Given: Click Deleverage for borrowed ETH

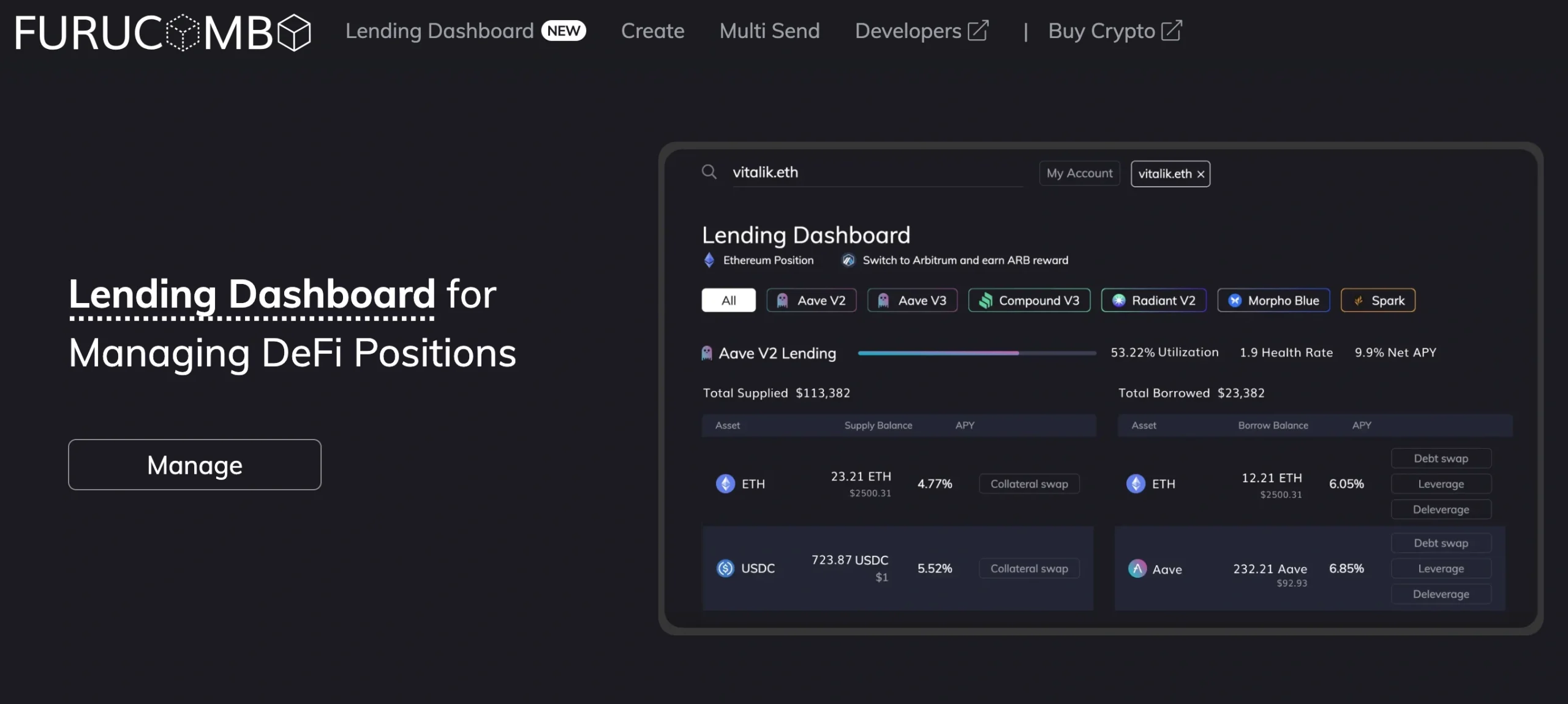Looking at the screenshot, I should coord(1441,509).
